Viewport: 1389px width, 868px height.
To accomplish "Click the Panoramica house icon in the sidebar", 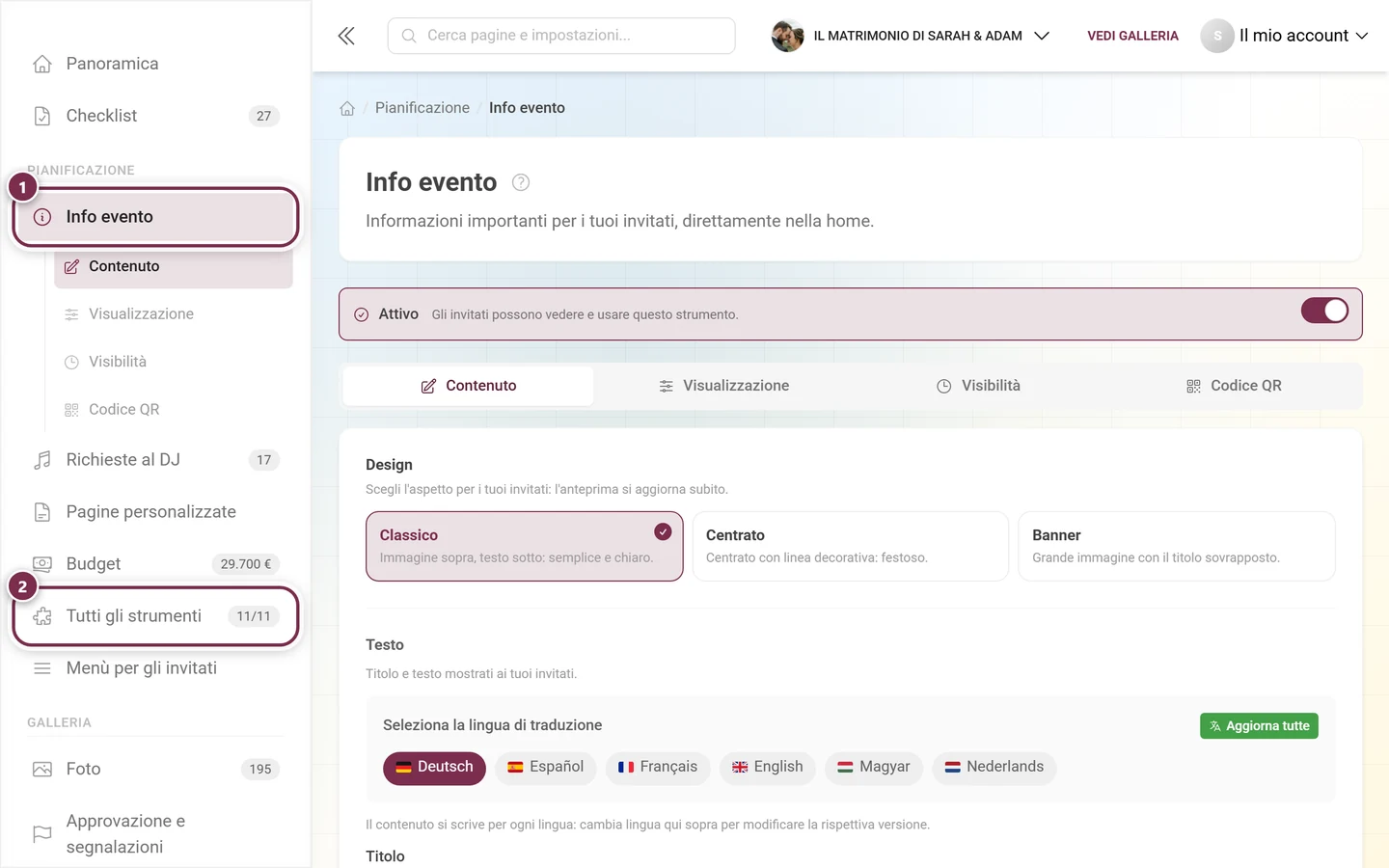I will point(42,64).
